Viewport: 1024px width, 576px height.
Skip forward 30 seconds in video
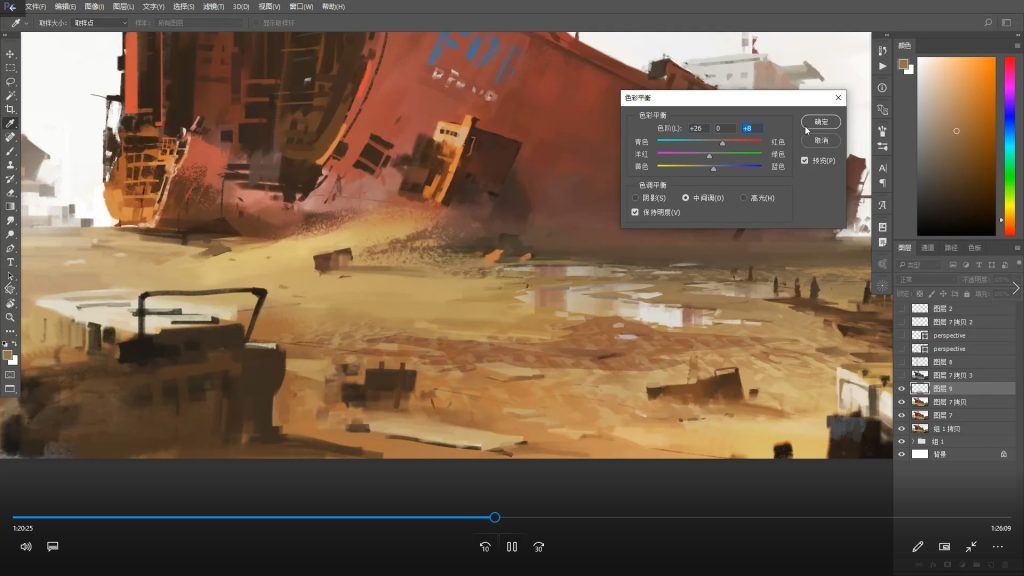click(539, 547)
